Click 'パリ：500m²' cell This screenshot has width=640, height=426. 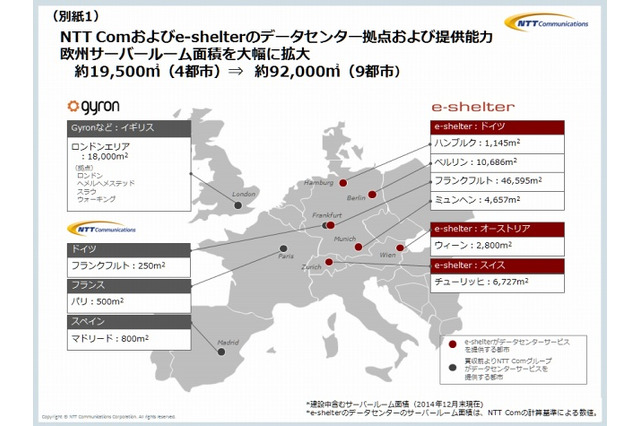pyautogui.click(x=129, y=302)
